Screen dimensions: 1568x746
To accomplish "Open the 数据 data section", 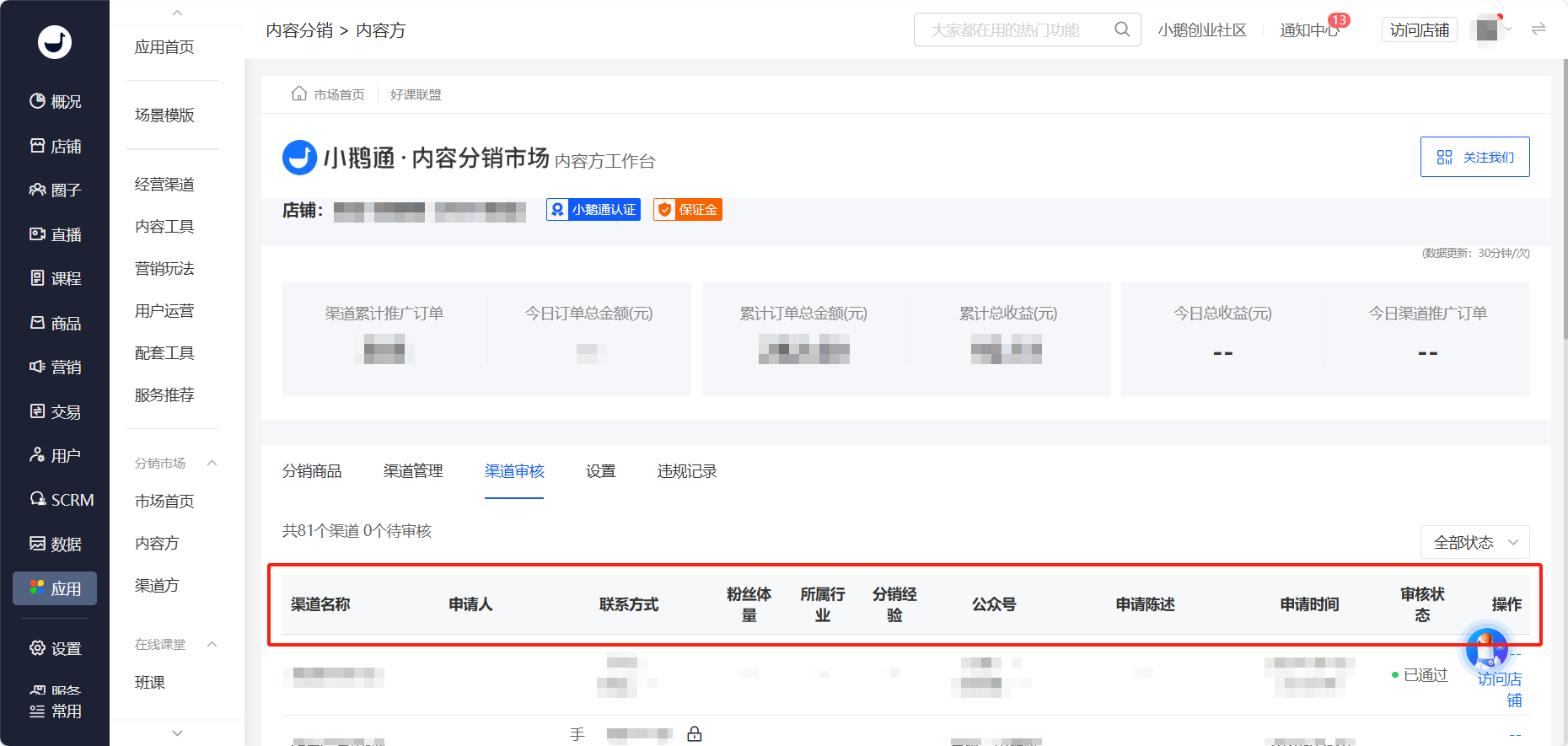I will click(55, 545).
